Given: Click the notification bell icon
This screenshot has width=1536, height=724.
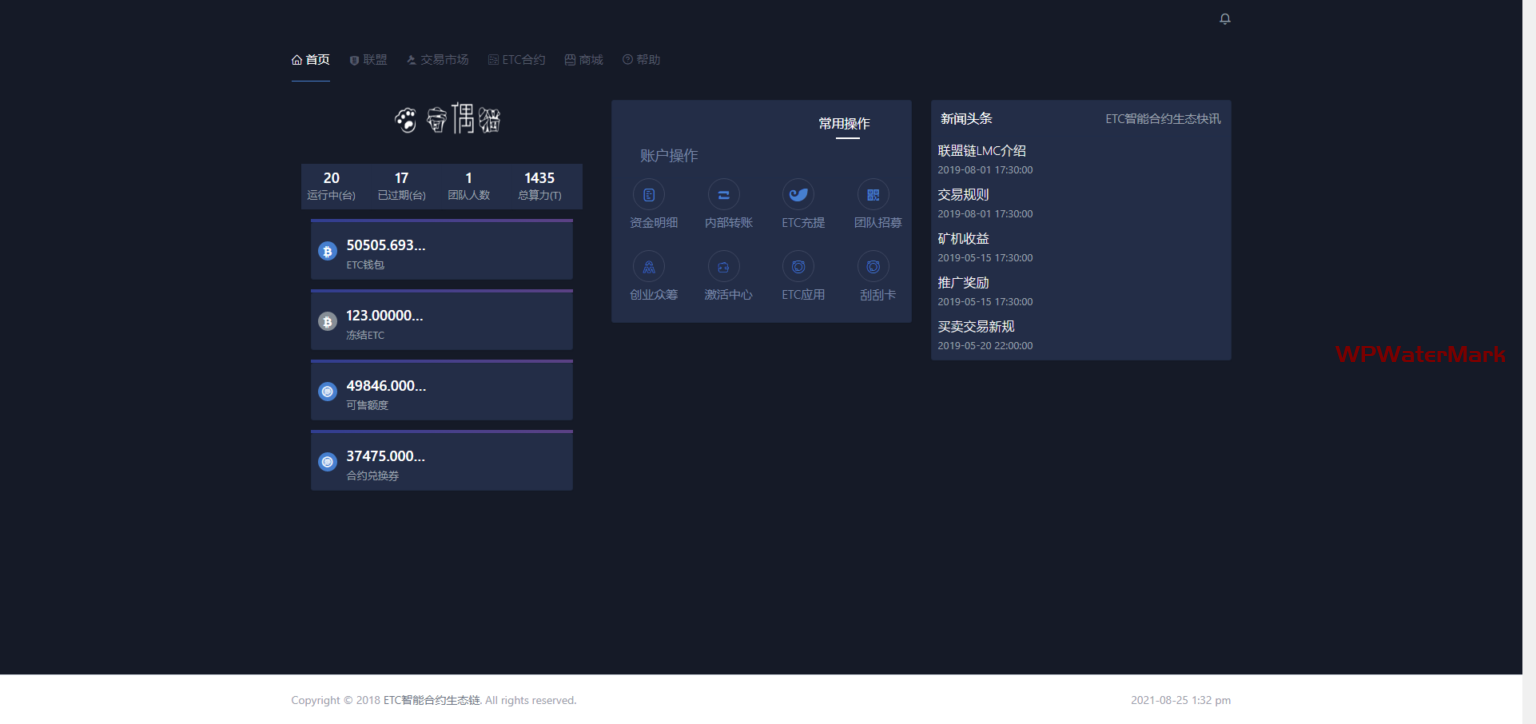Looking at the screenshot, I should pyautogui.click(x=1225, y=19).
